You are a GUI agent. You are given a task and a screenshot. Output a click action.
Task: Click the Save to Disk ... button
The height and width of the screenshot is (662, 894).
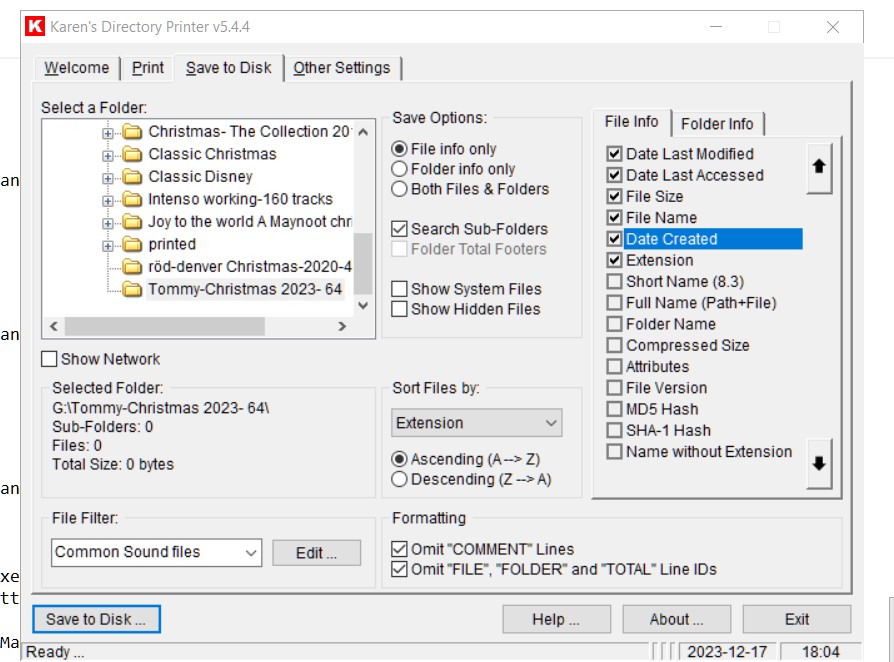coord(96,619)
